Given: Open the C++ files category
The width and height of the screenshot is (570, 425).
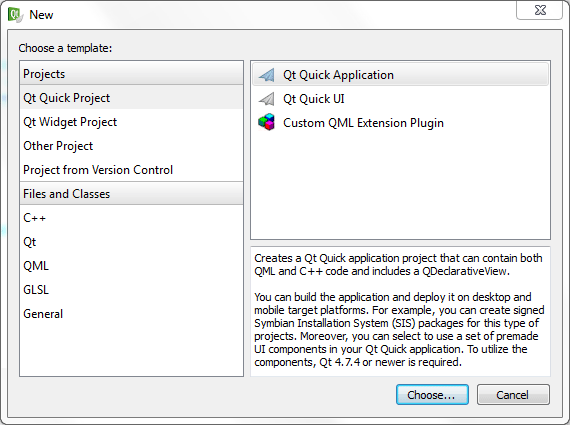Looking at the screenshot, I should [x=131, y=218].
